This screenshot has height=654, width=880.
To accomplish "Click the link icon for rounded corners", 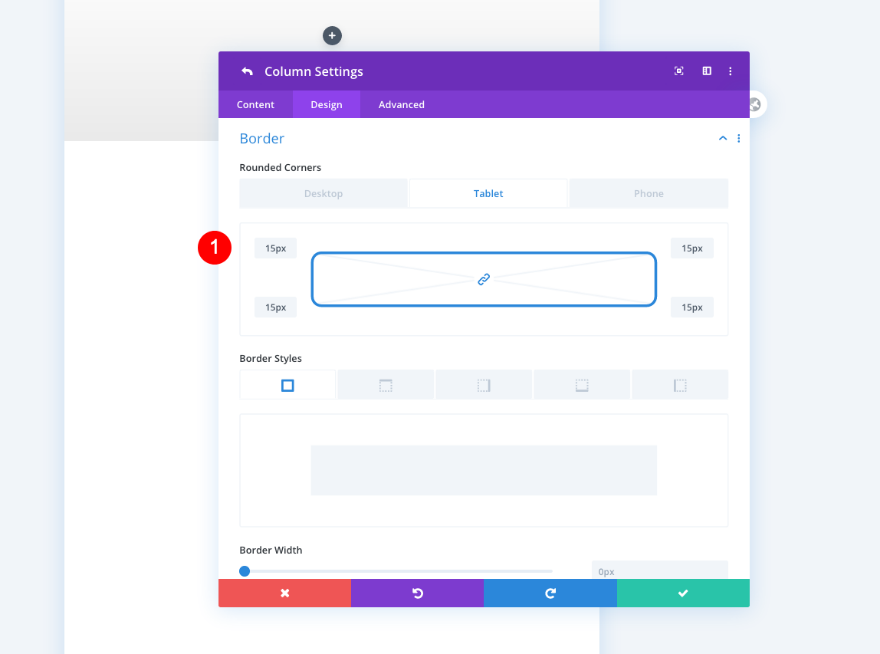I will [x=484, y=279].
